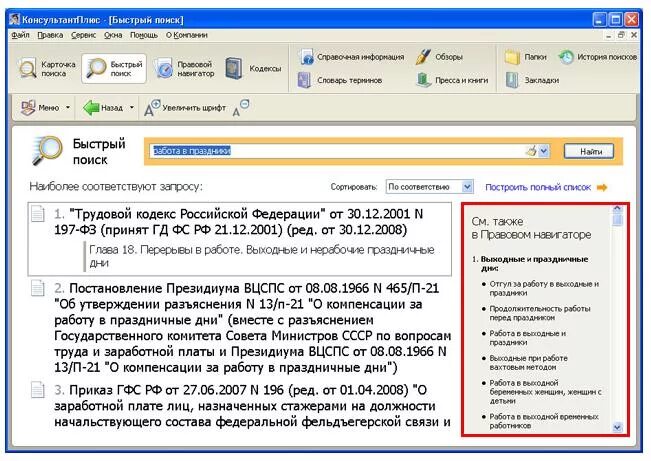Open История поисков

pos(597,57)
